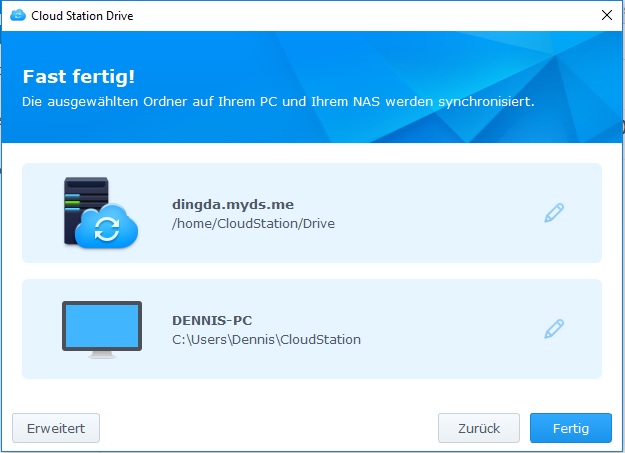Finish setup with the Fertig button
This screenshot has height=453, width=625.
(x=571, y=428)
